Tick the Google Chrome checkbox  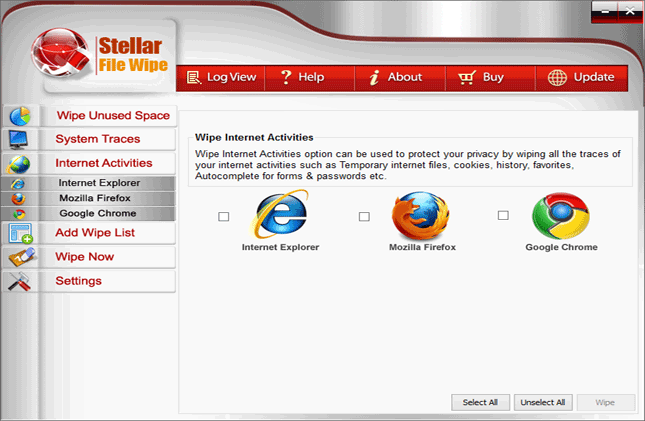click(x=503, y=215)
